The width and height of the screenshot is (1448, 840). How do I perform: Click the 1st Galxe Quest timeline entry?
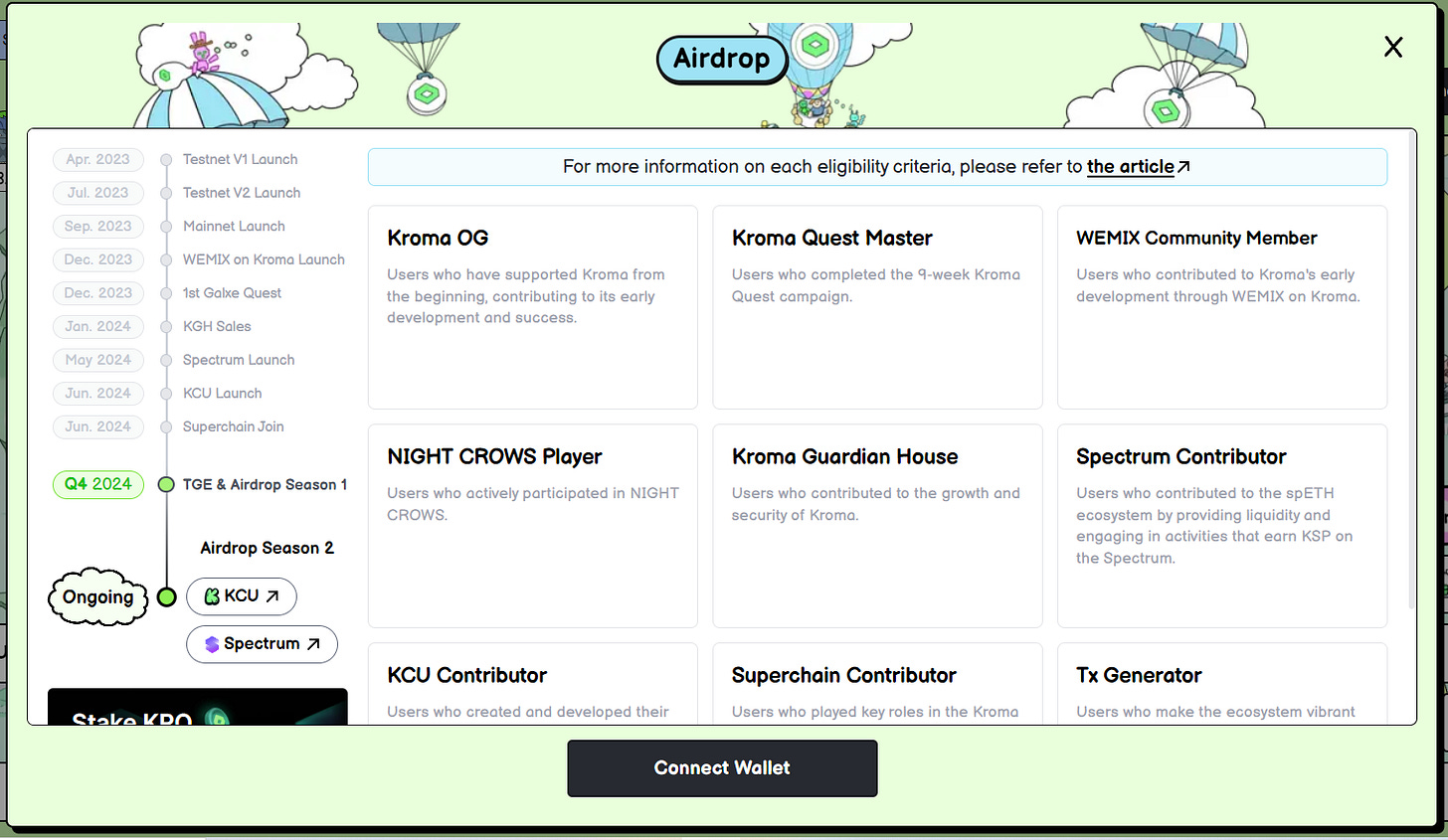click(232, 293)
